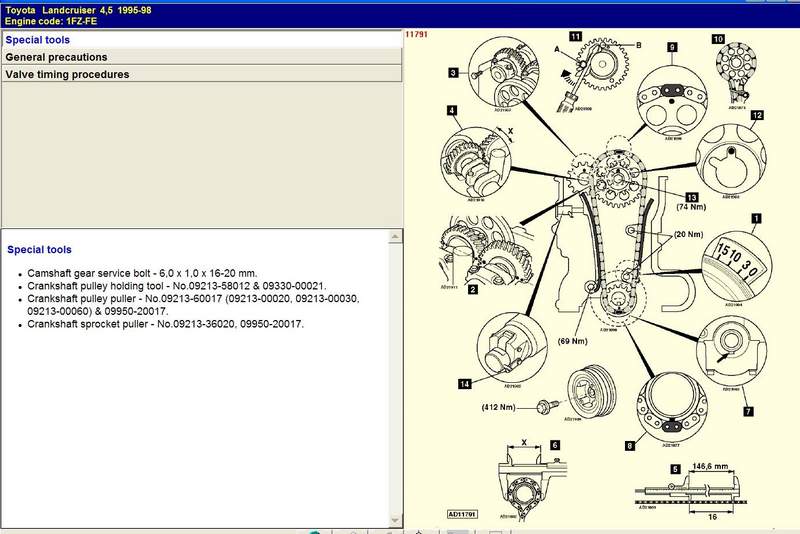Click label 'A' near callout 11
This screenshot has height=534, width=800.
557,49
